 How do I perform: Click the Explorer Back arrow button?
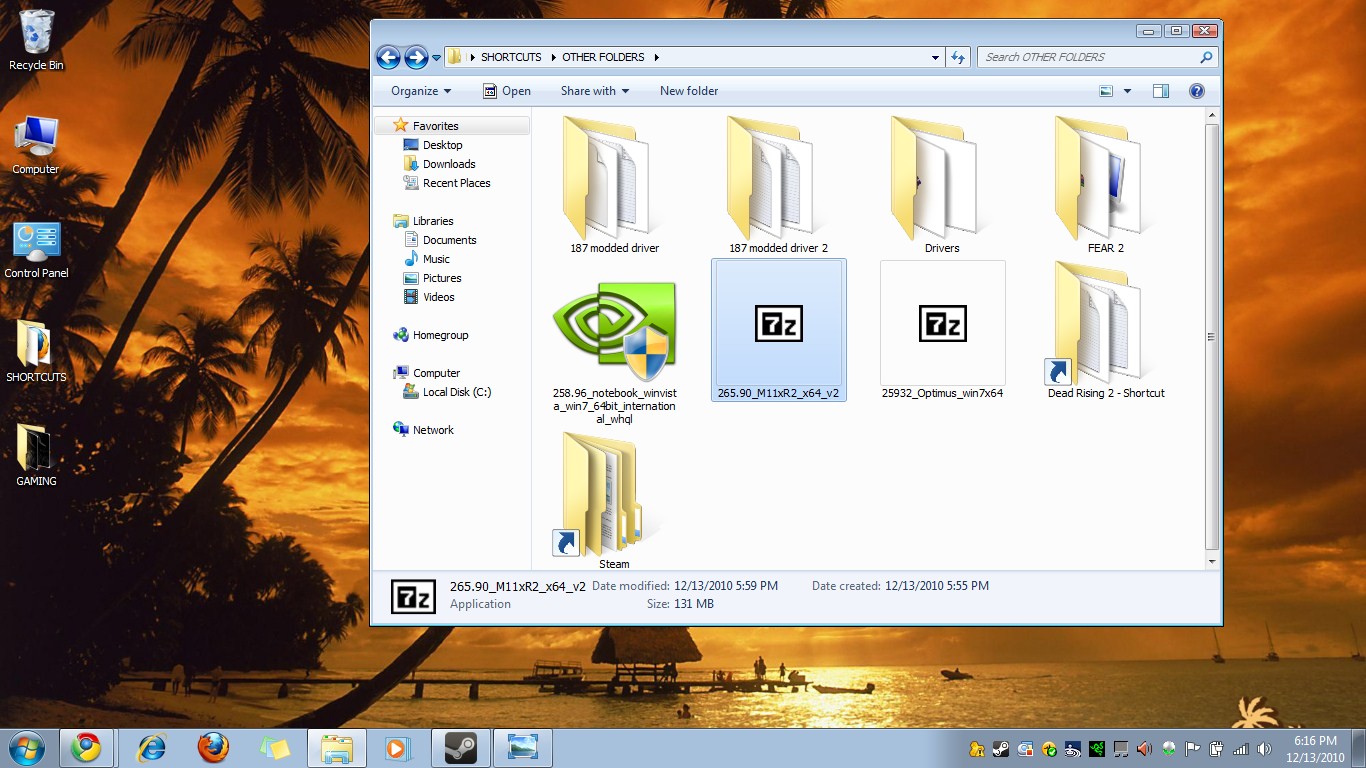tap(388, 57)
